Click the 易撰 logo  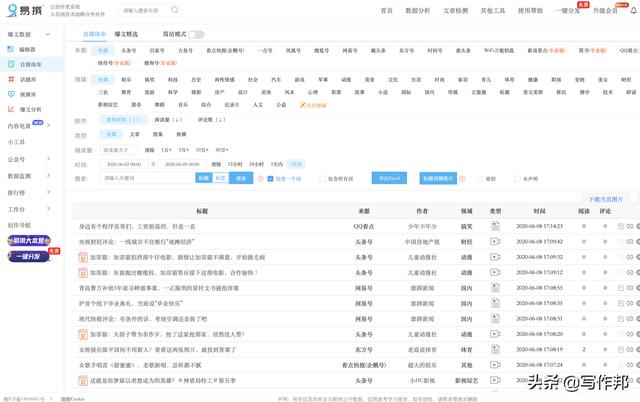point(24,10)
